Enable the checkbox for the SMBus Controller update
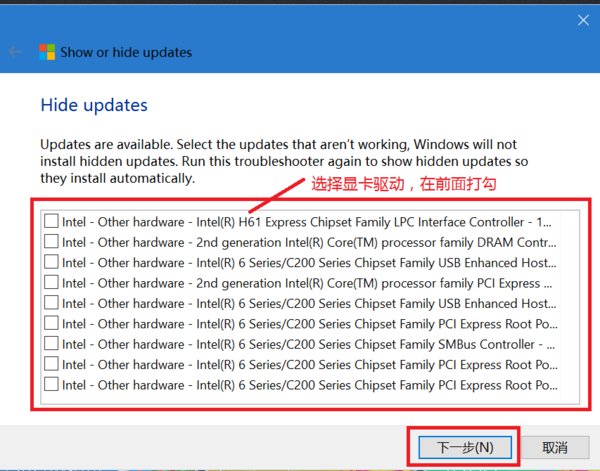Image resolution: width=600 pixels, height=471 pixels. 51,344
